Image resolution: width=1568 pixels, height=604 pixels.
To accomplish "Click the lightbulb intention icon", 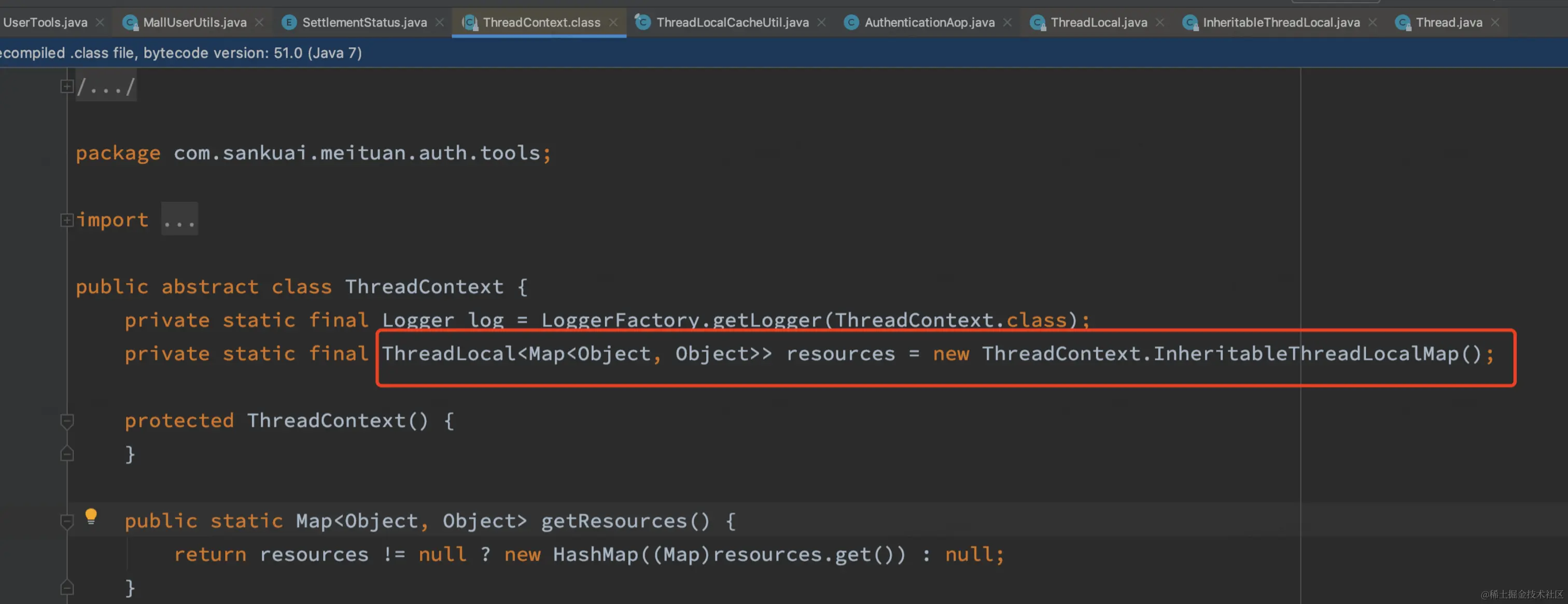I will pos(91,516).
